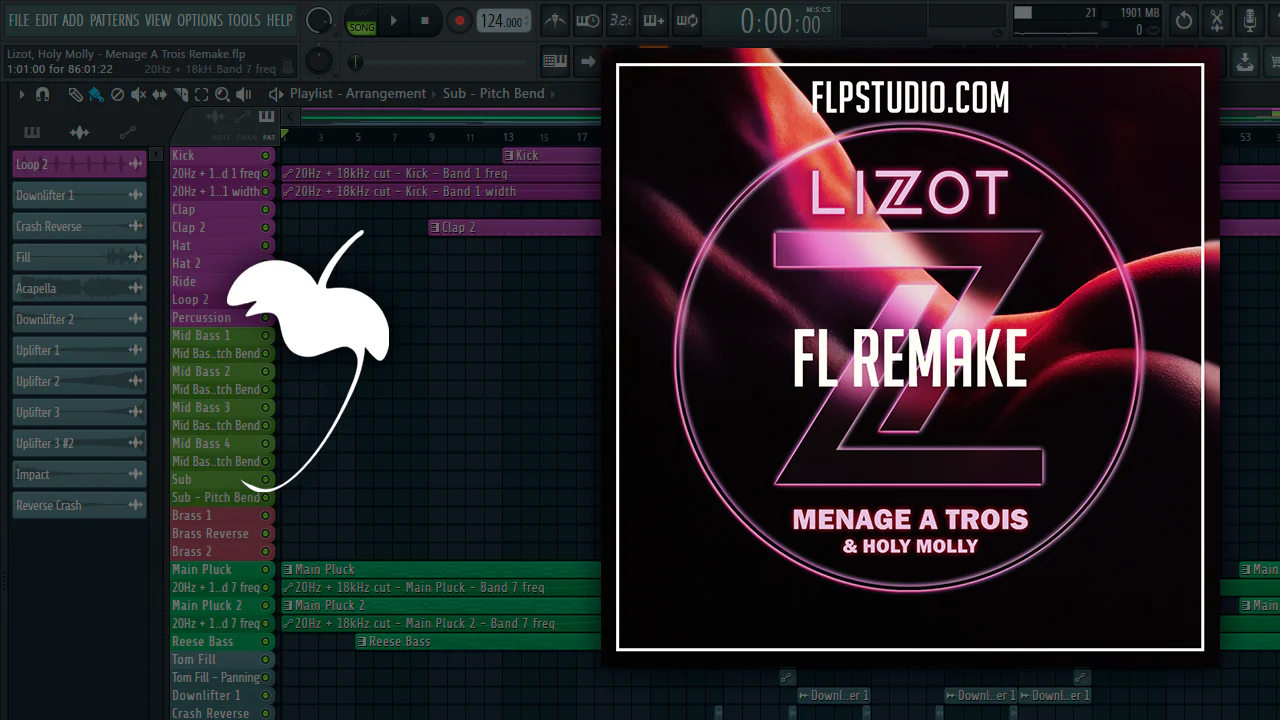Enable typing keyboard to piano icon

tap(555, 62)
